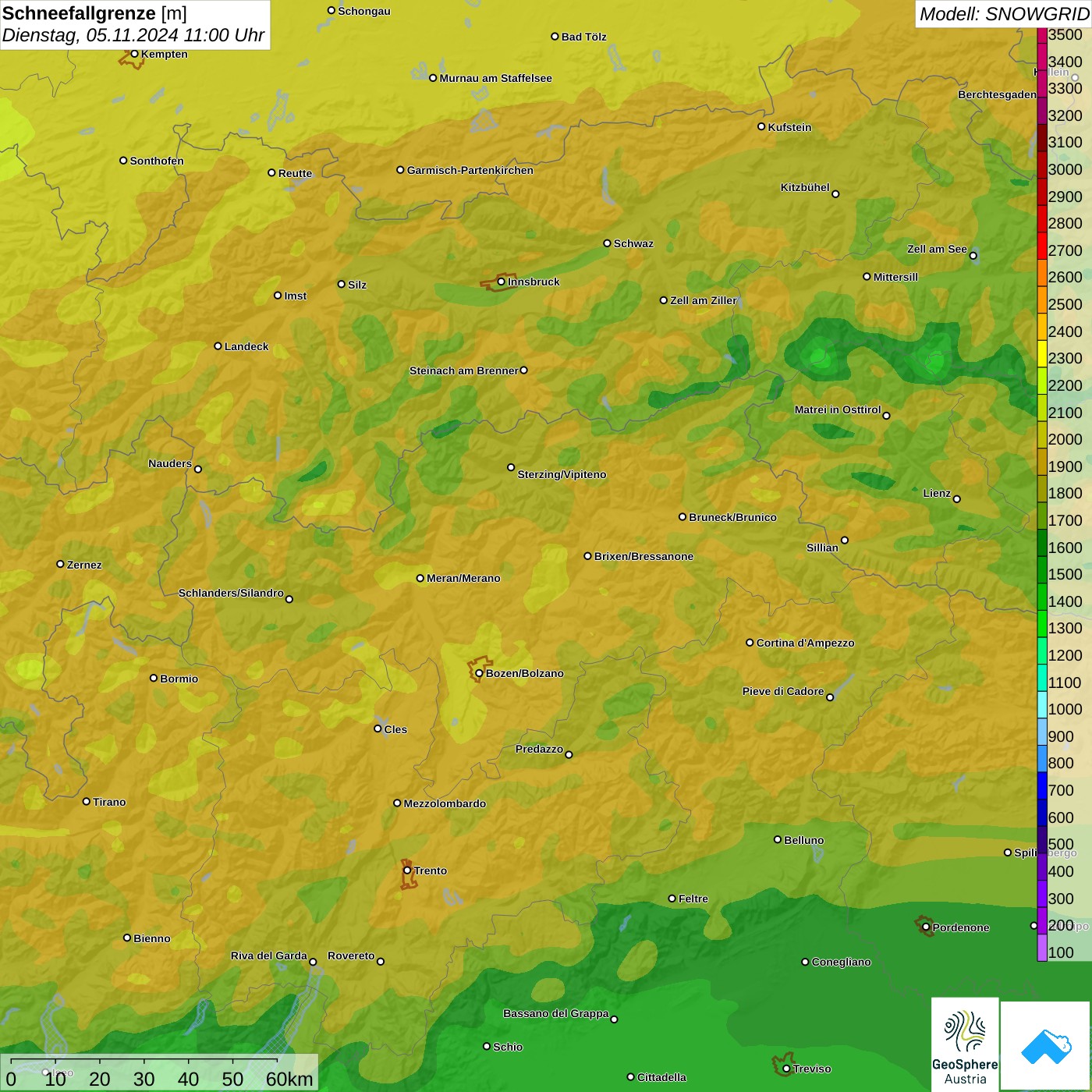Click the 'Schneefallgrenze [m]' title
The height and width of the screenshot is (1092, 1092).
tap(94, 13)
